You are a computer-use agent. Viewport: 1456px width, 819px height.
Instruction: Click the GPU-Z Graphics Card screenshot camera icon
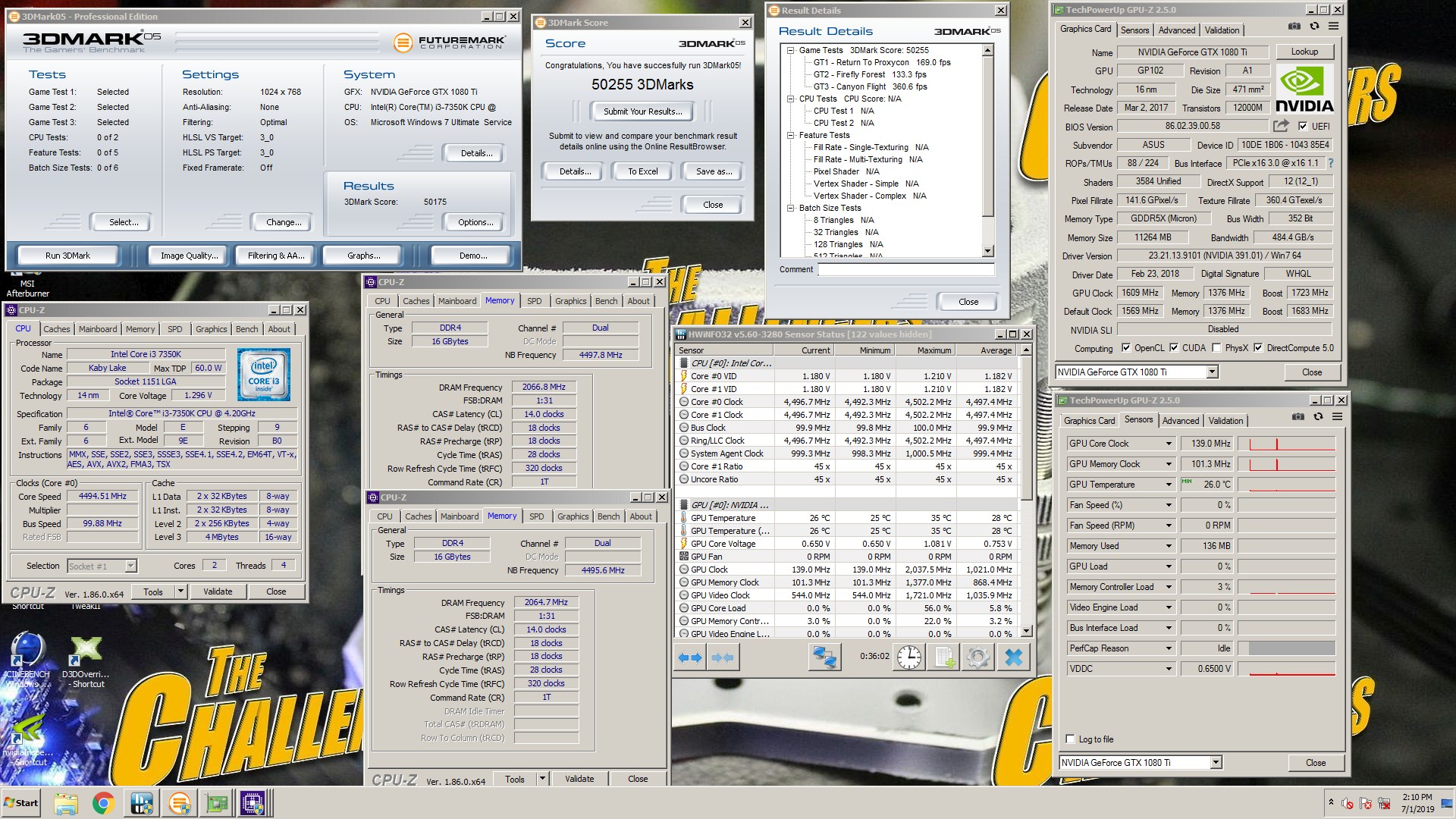1294,27
